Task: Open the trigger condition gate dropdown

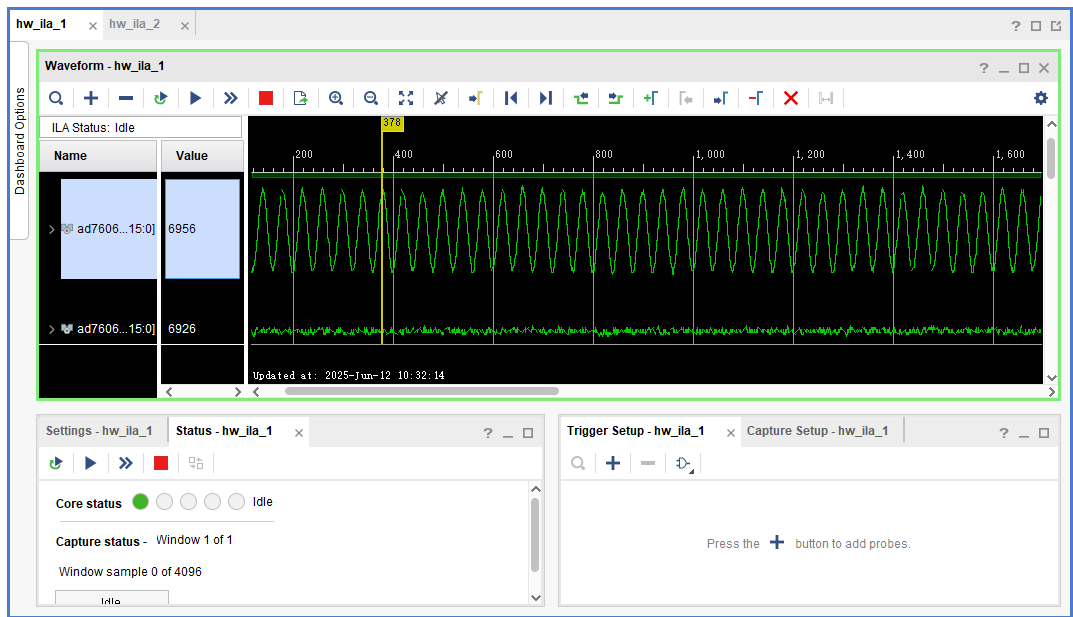Action: click(684, 464)
